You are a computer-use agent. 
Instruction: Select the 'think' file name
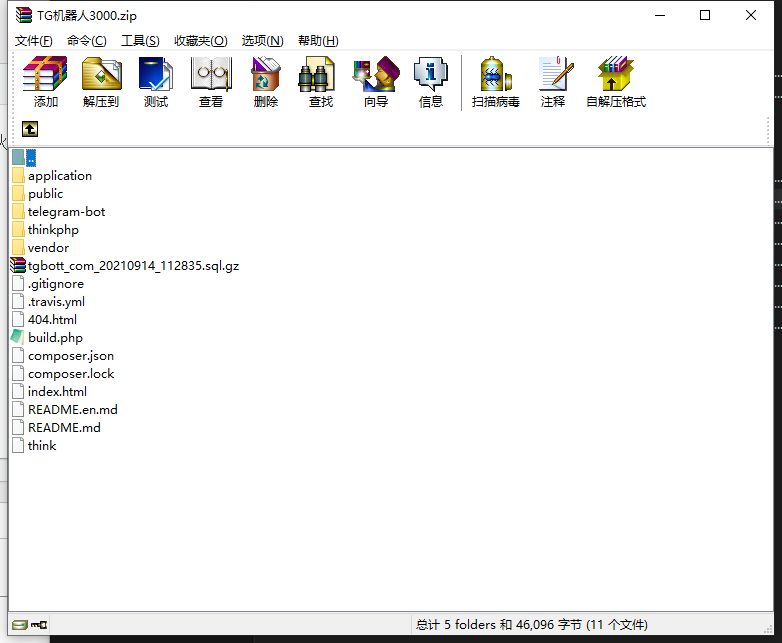point(42,445)
